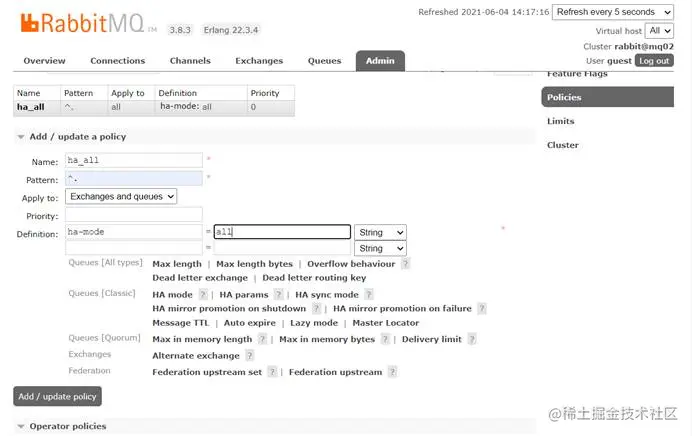The width and height of the screenshot is (692, 436).
Task: Click the ha-mode definition key field
Action: coord(134,232)
